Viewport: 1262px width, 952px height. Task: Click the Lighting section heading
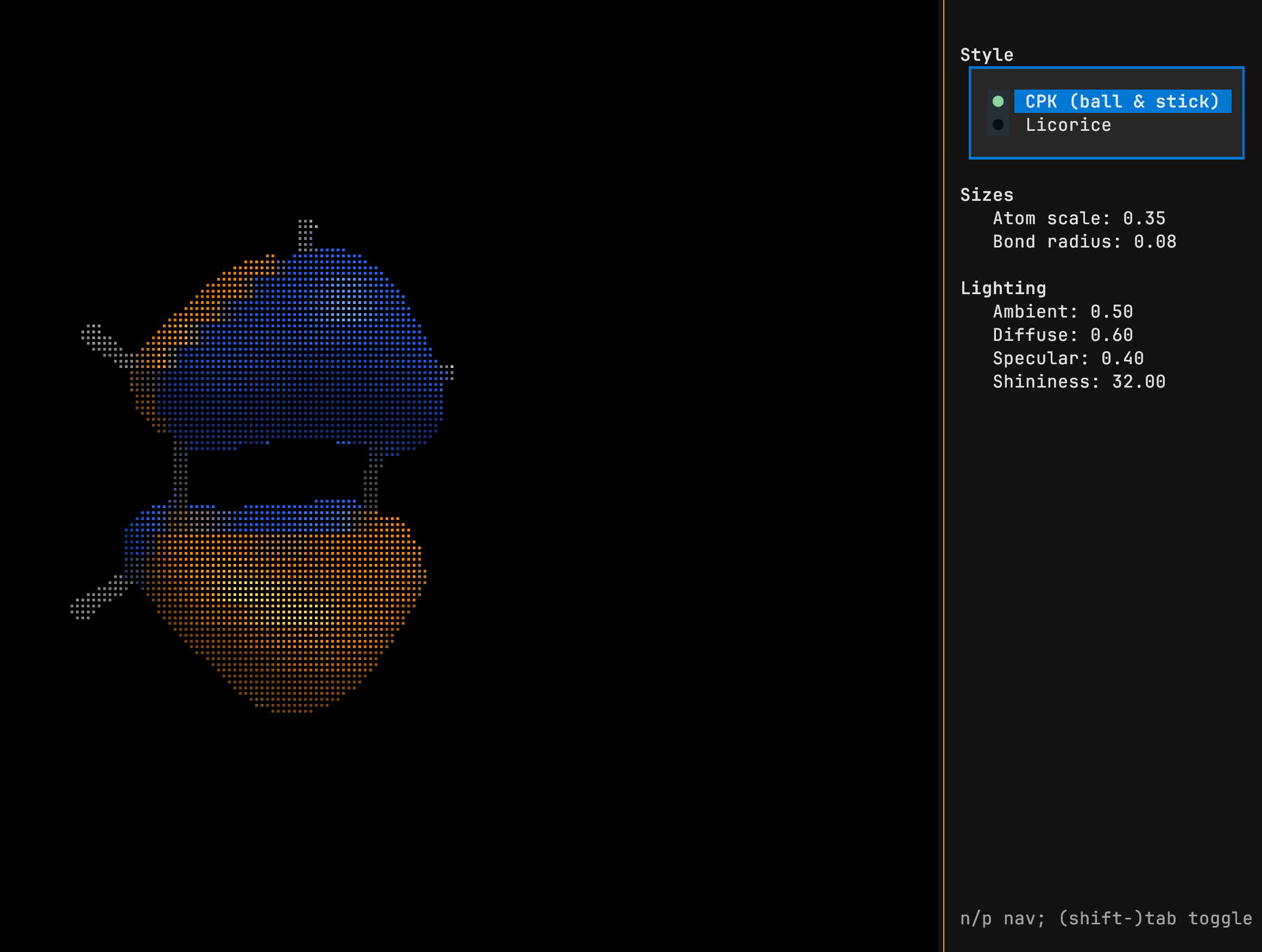click(1003, 289)
